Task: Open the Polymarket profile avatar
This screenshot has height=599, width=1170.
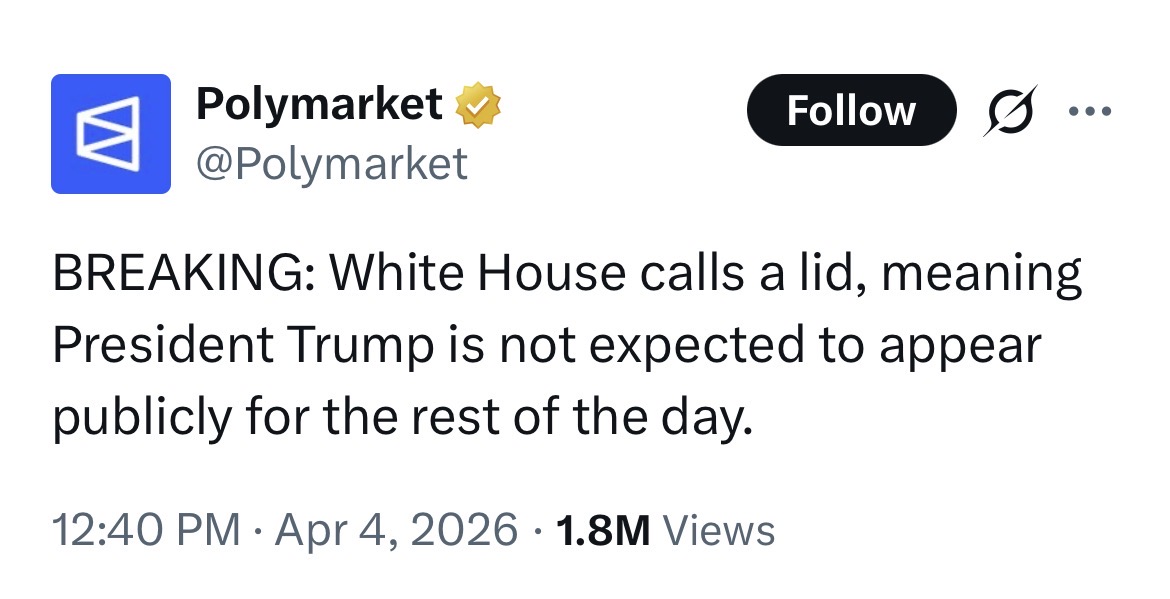Action: 110,134
